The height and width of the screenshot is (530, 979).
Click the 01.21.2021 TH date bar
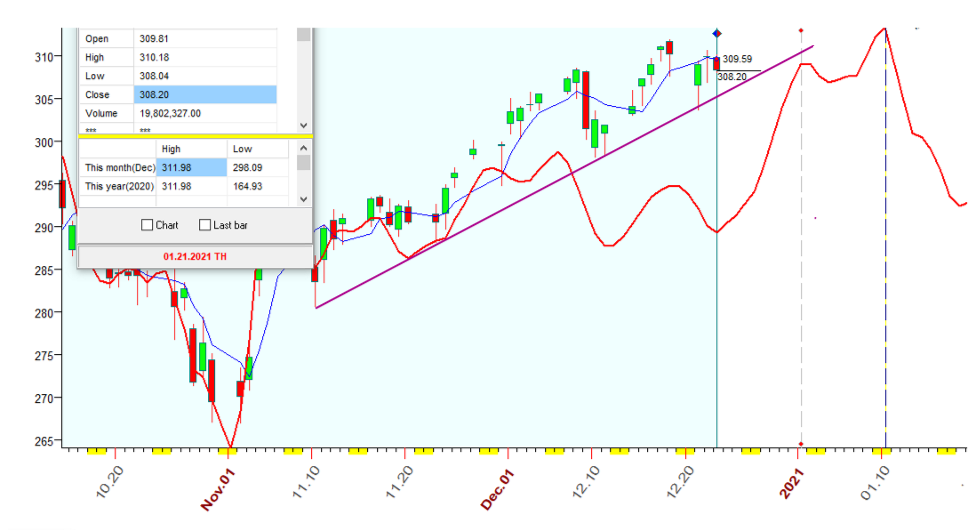point(195,257)
